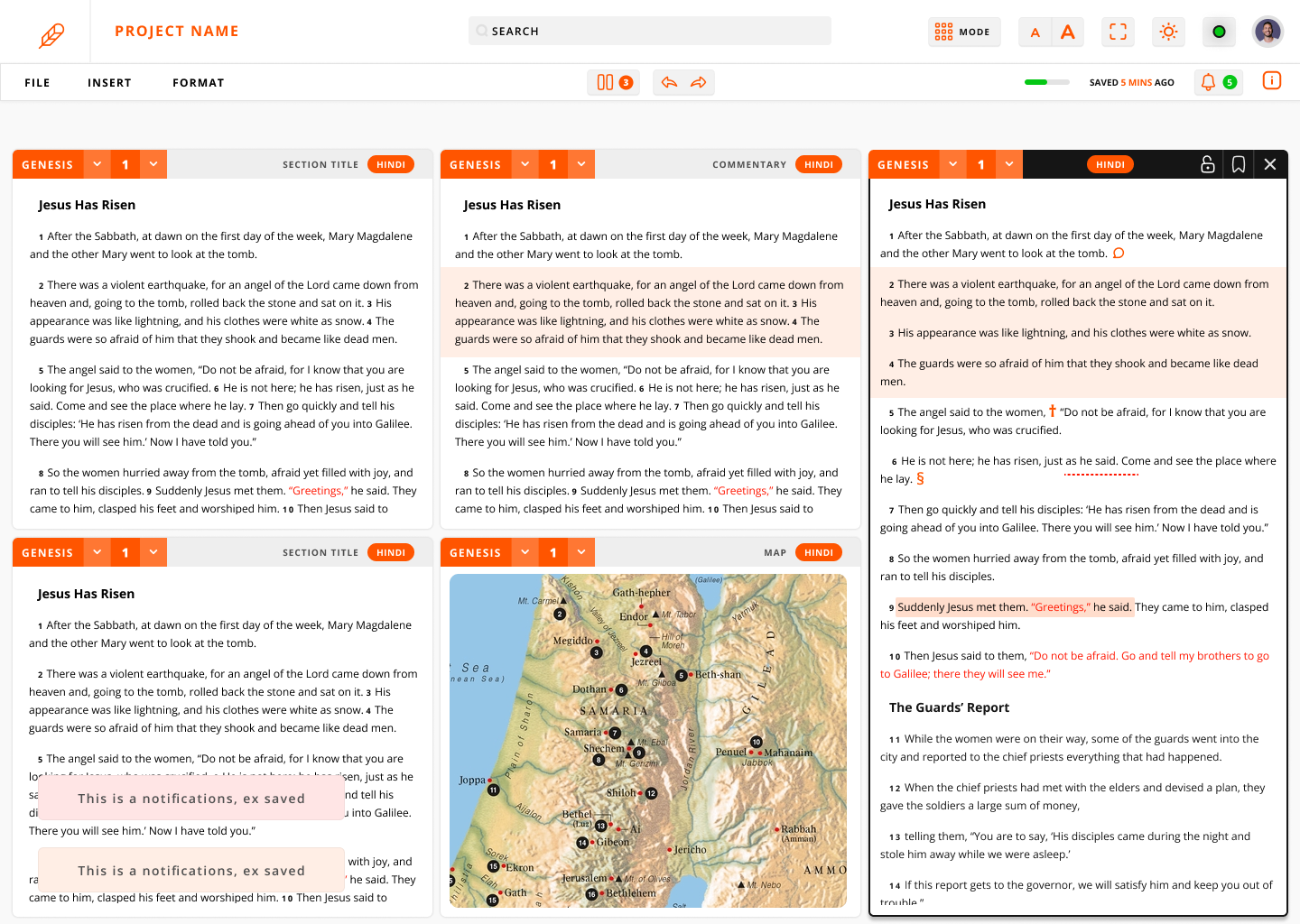Bookmark the passage in the dark panel
Screen dimensions: 1300x924
click(1239, 164)
